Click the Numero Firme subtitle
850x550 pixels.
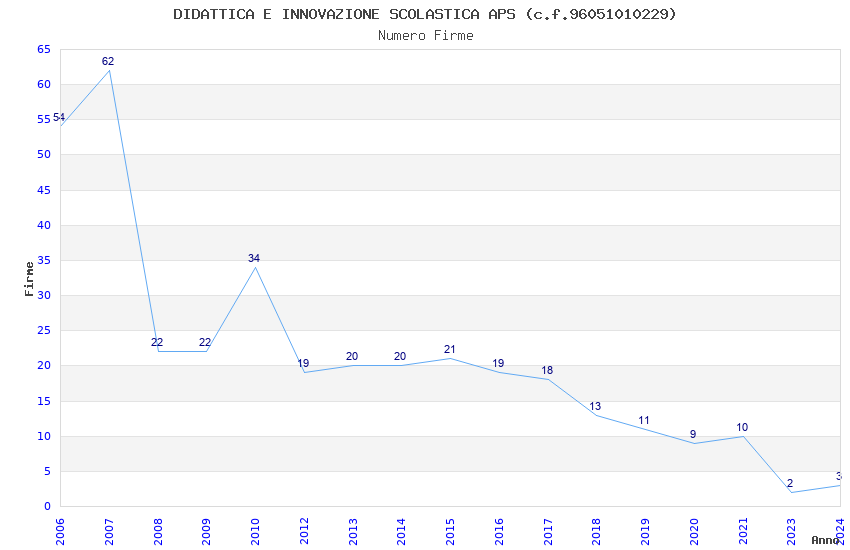coord(426,35)
